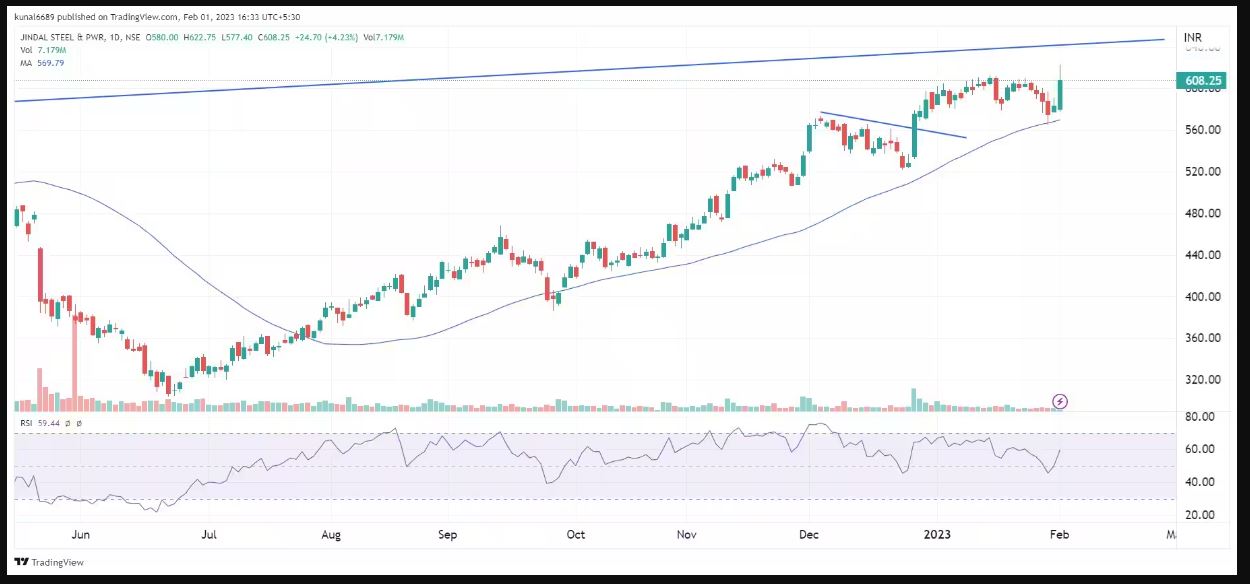Click the Jun label on time axis
The height and width of the screenshot is (584, 1250).
(x=83, y=535)
